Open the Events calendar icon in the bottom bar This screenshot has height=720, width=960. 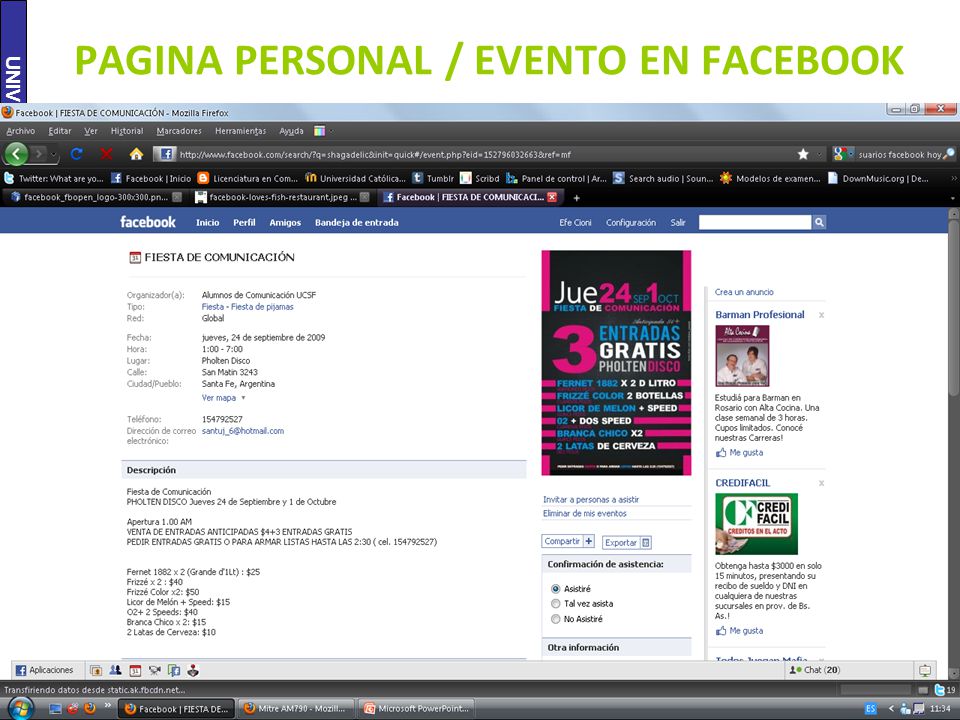click(x=135, y=670)
